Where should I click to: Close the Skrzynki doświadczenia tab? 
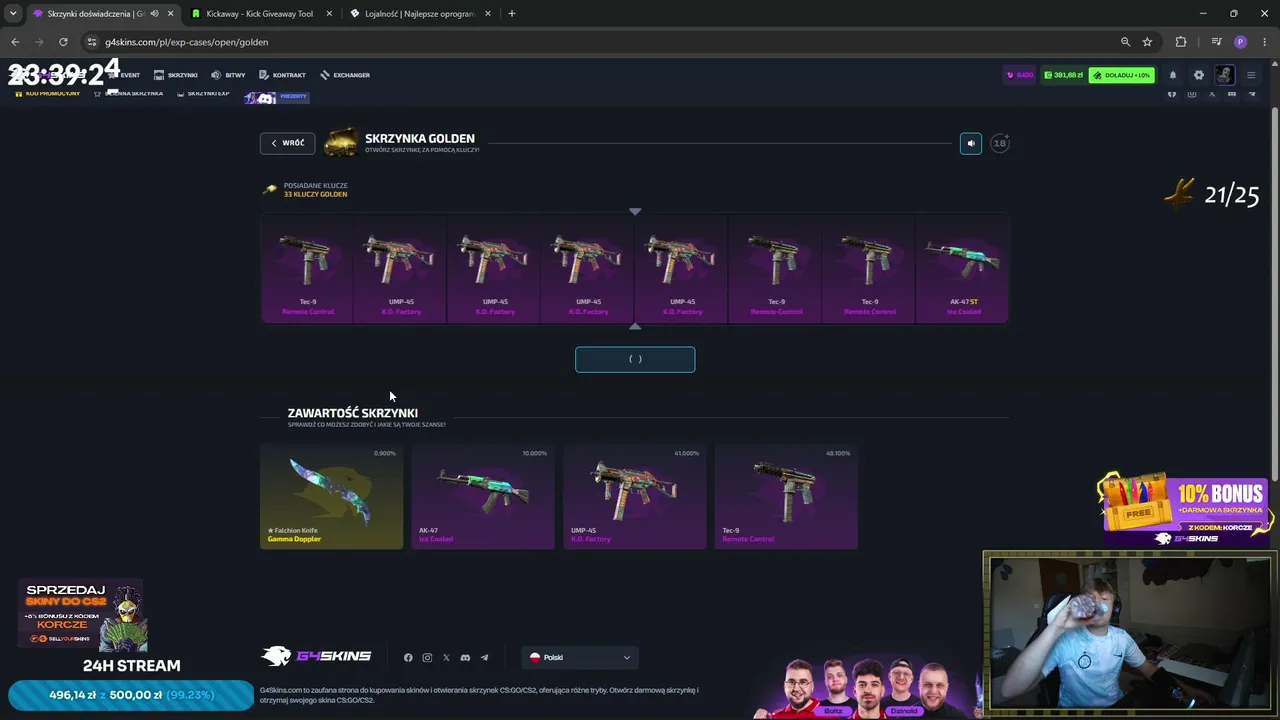171,14
